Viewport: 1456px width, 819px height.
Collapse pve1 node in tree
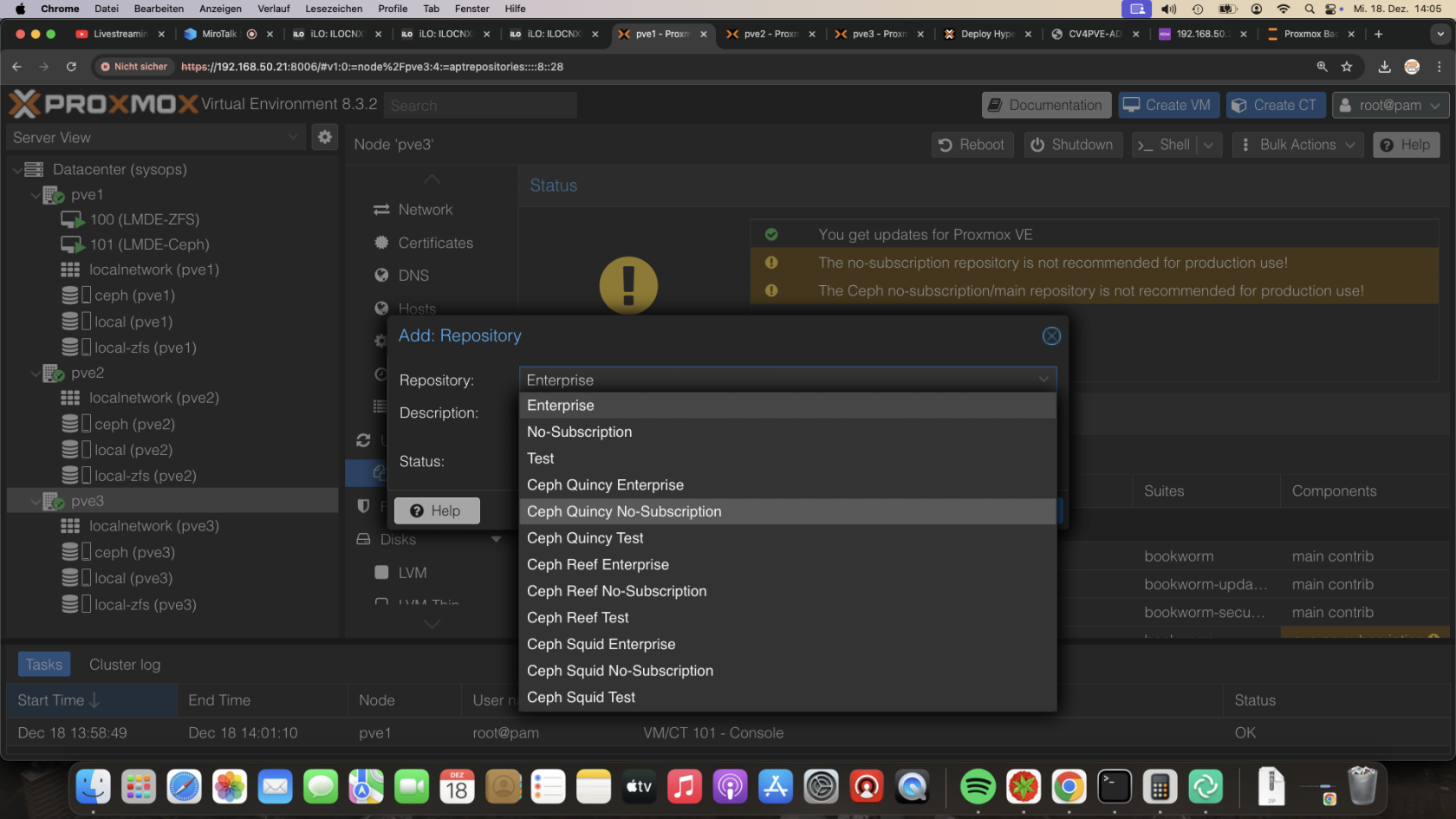coord(35,195)
